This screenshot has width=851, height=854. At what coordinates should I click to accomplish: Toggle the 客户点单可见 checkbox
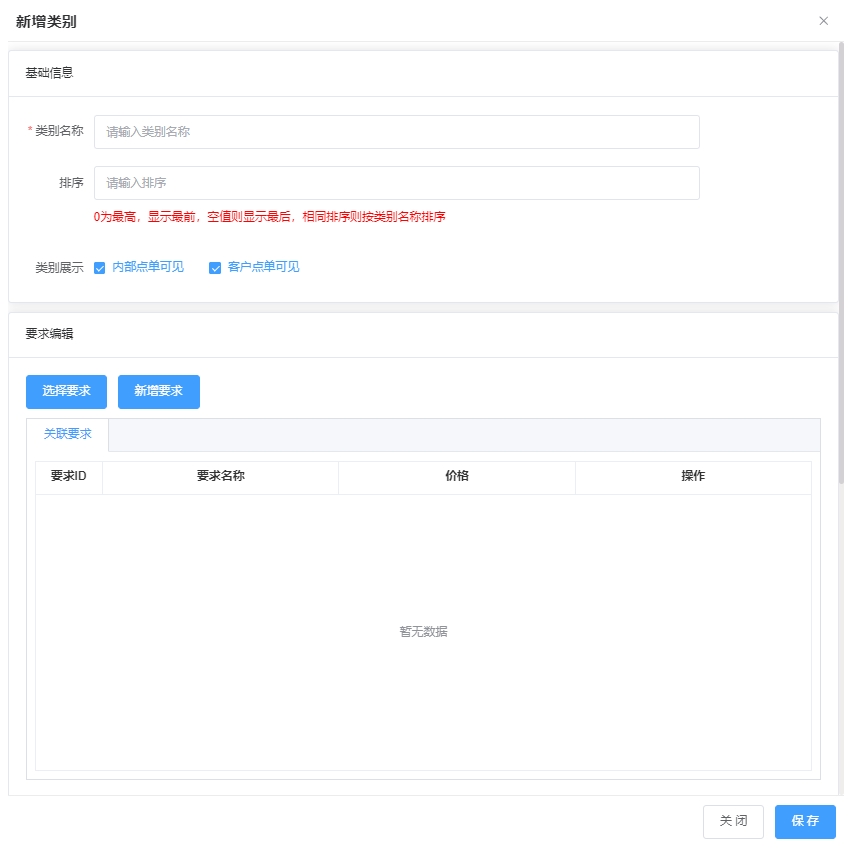[215, 268]
